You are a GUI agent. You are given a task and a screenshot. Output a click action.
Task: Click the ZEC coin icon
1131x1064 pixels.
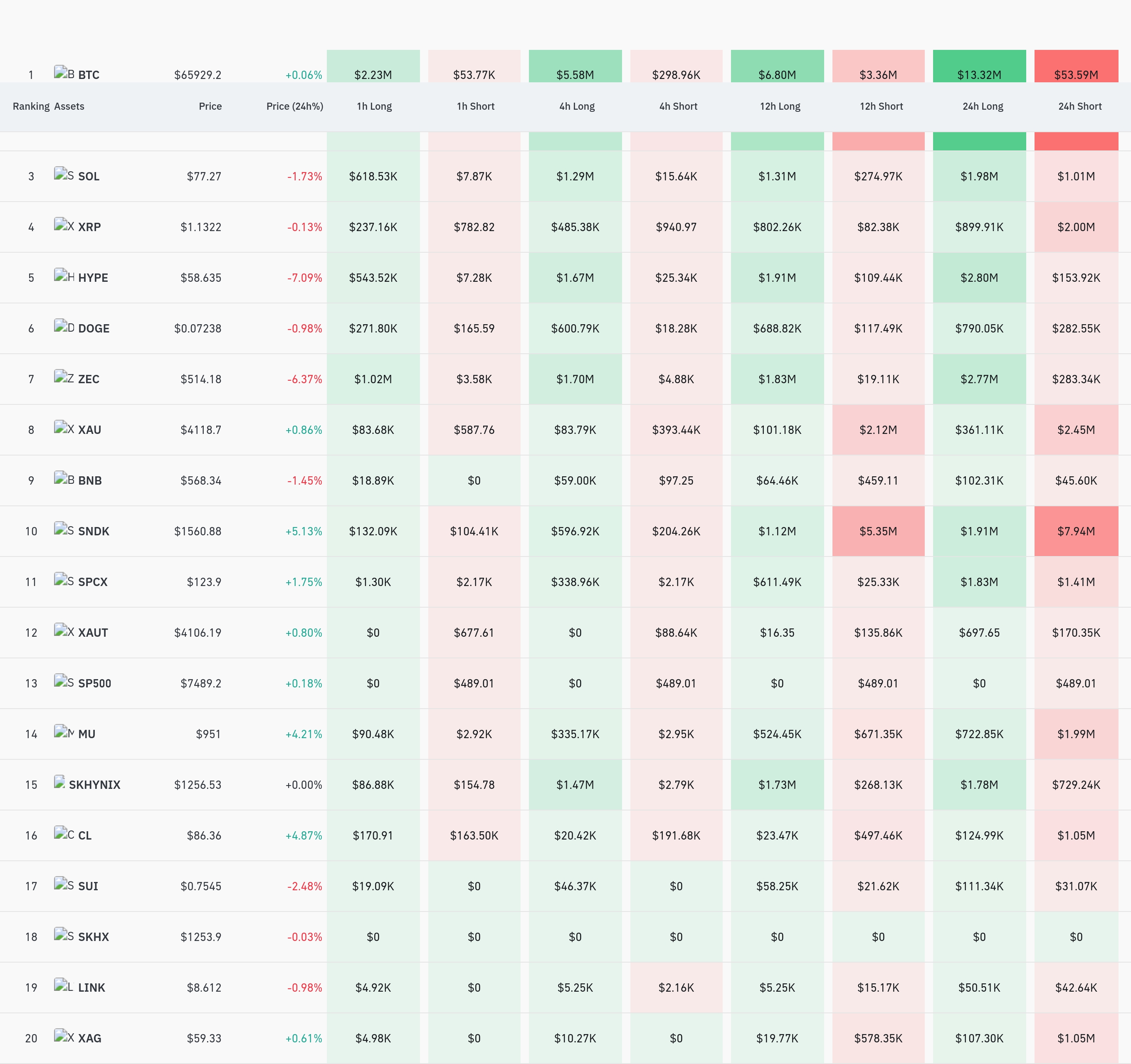coord(64,377)
